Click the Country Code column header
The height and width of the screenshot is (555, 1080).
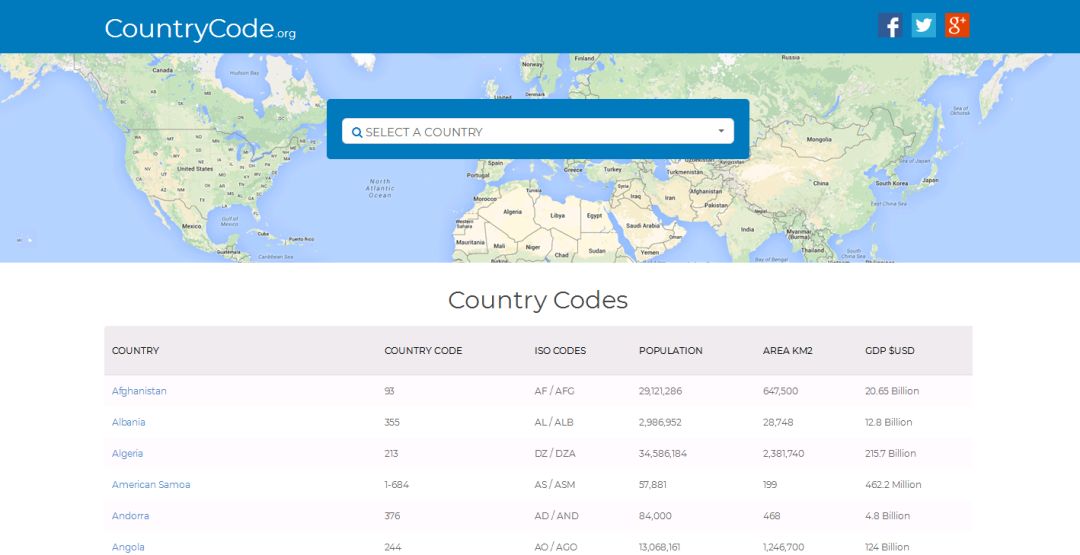423,351
